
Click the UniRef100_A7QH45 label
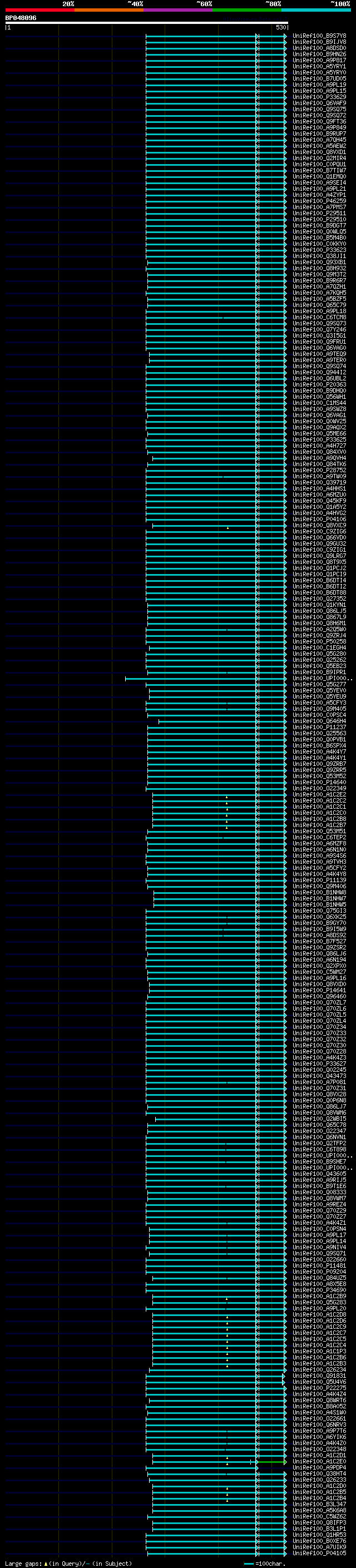coord(319,140)
